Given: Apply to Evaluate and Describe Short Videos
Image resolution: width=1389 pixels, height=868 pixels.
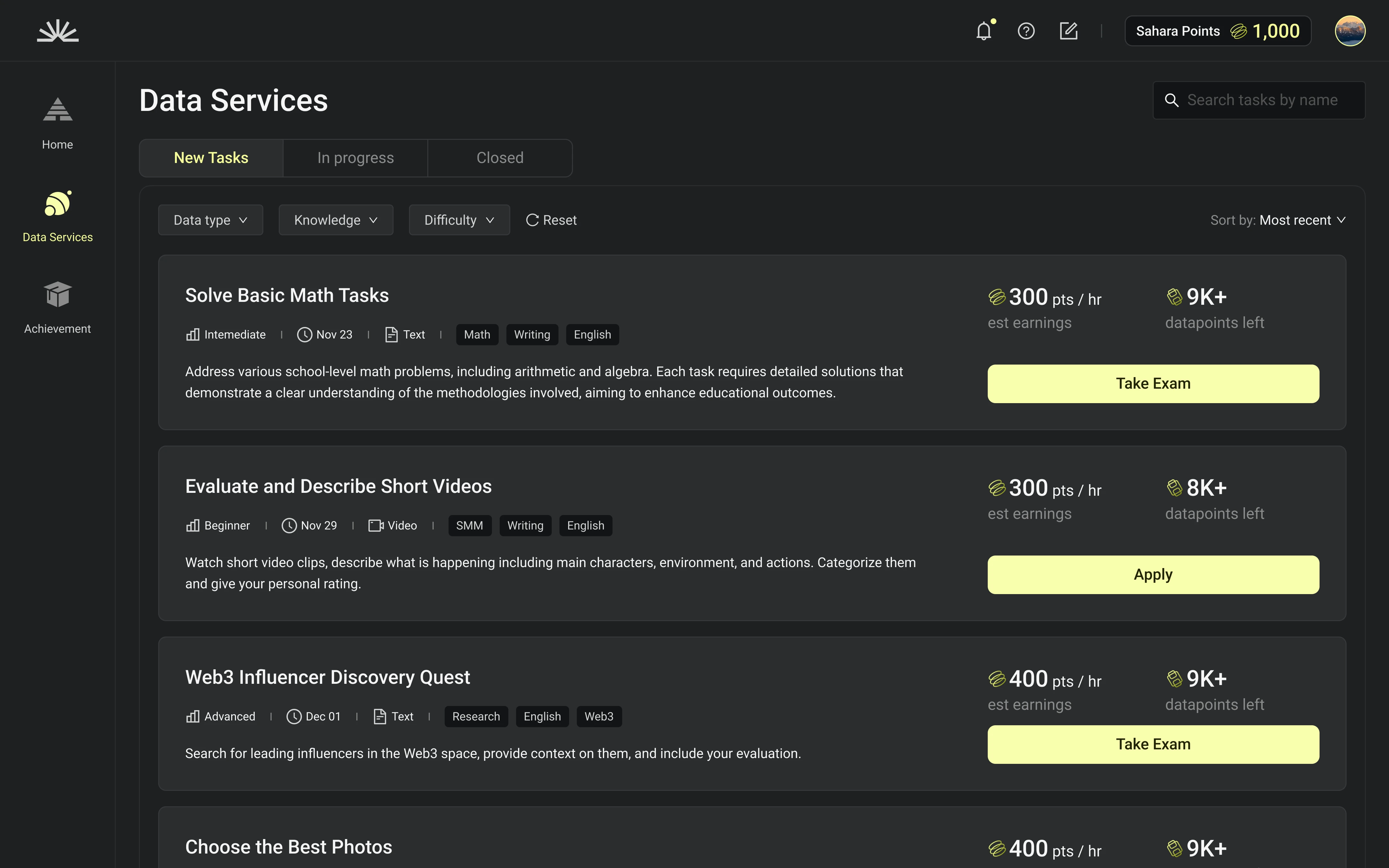Looking at the screenshot, I should click(x=1153, y=575).
